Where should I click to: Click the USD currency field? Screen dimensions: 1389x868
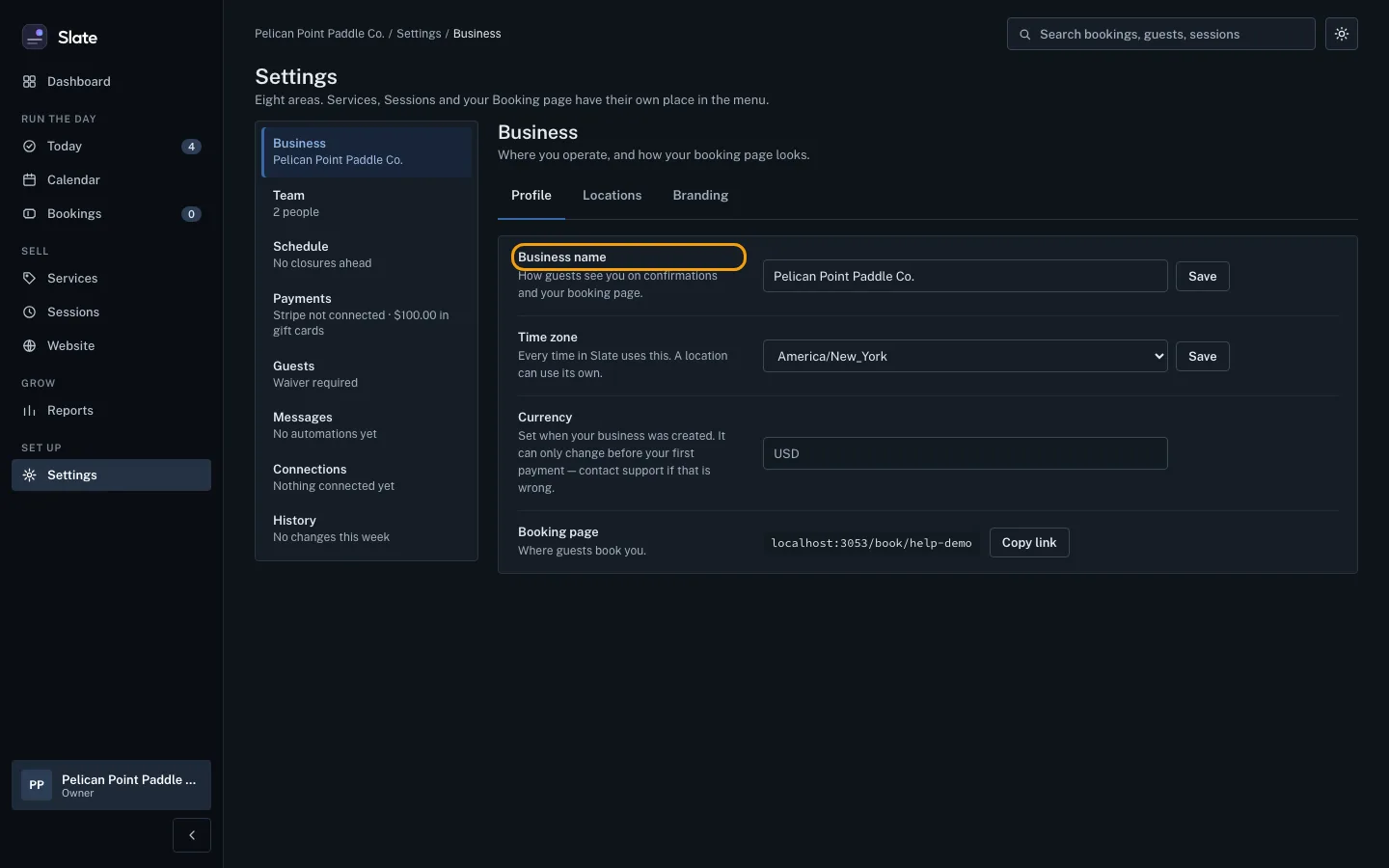[x=965, y=453]
